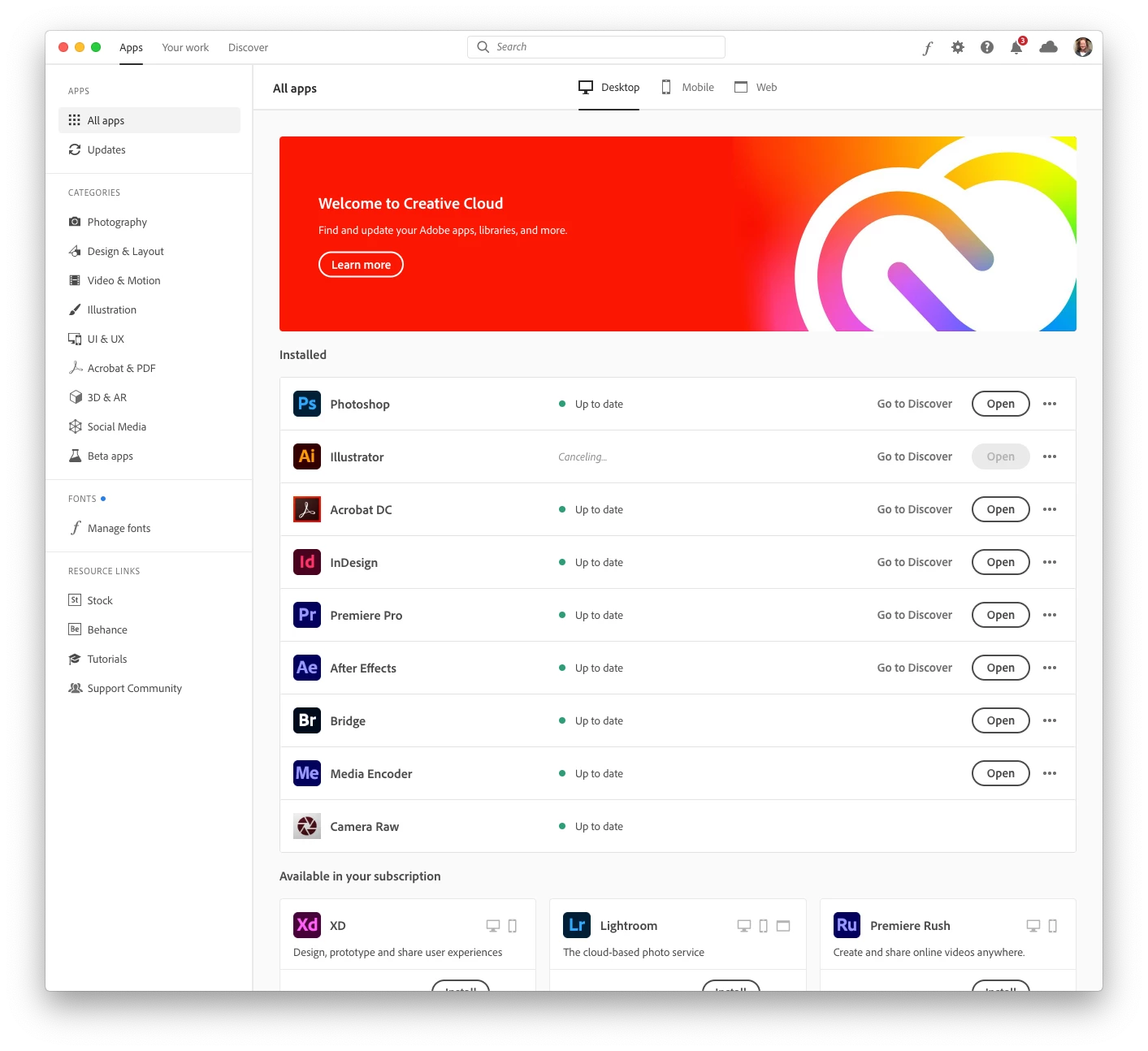Open InDesign with its Open button
This screenshot has height=1051, width=1148.
[x=1000, y=562]
